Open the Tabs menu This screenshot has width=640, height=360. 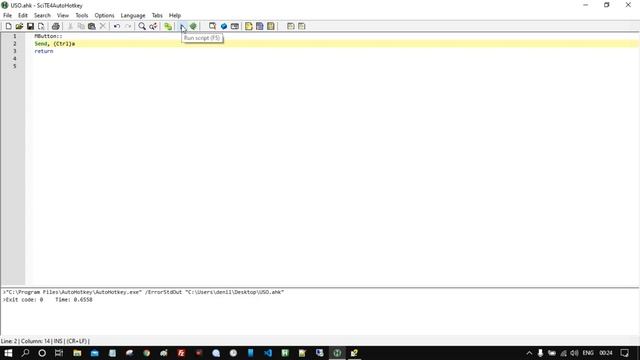click(x=157, y=16)
